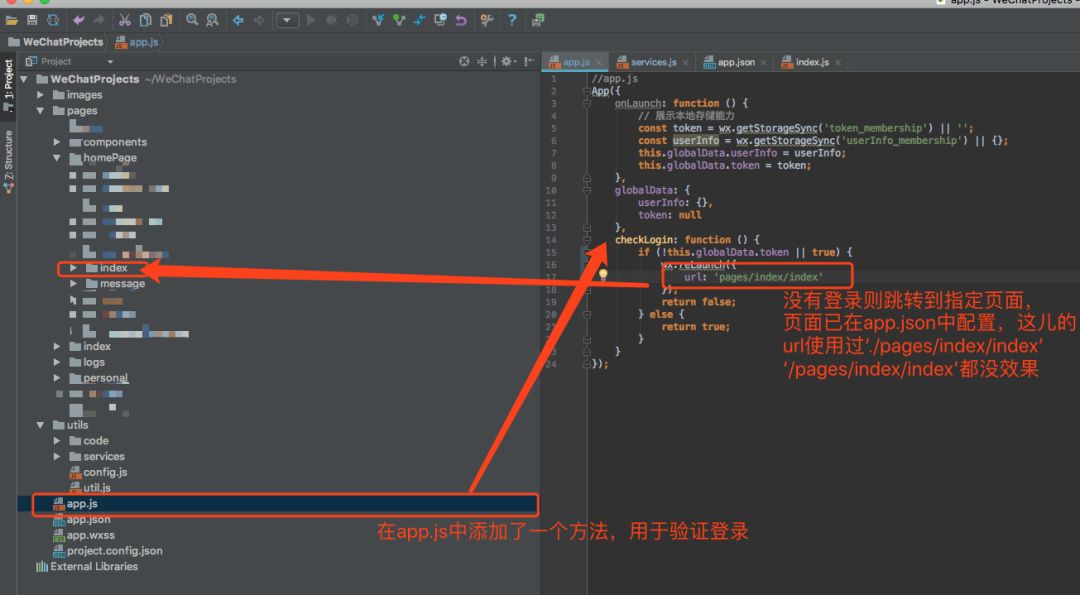This screenshot has width=1080, height=595.
Task: Undo the last action via toolbar
Action: point(79,21)
